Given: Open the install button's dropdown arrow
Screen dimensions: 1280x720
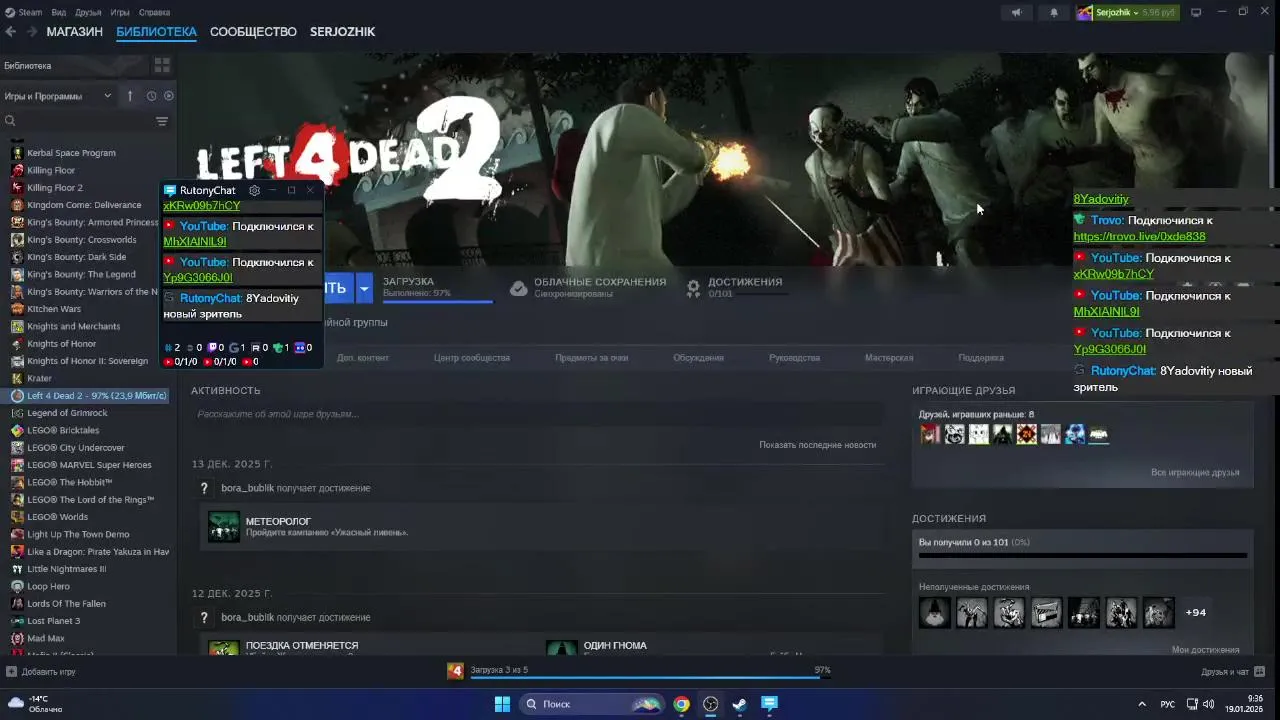Looking at the screenshot, I should click(x=364, y=288).
